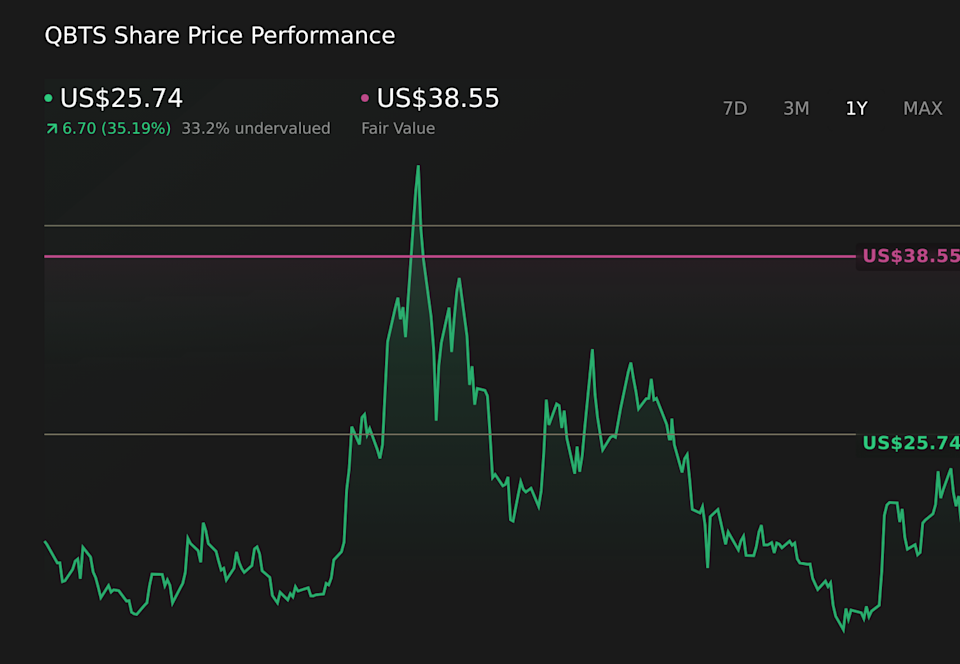The width and height of the screenshot is (960, 664).
Task: Click the highest peak of the price line
Action: pyautogui.click(x=418, y=166)
